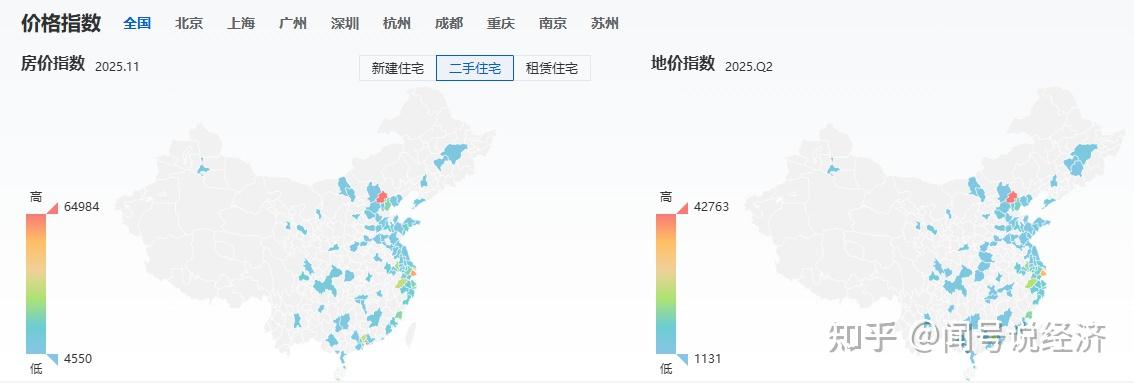The image size is (1134, 383).
Task: Choose the 二手住宅 option
Action: (x=475, y=68)
